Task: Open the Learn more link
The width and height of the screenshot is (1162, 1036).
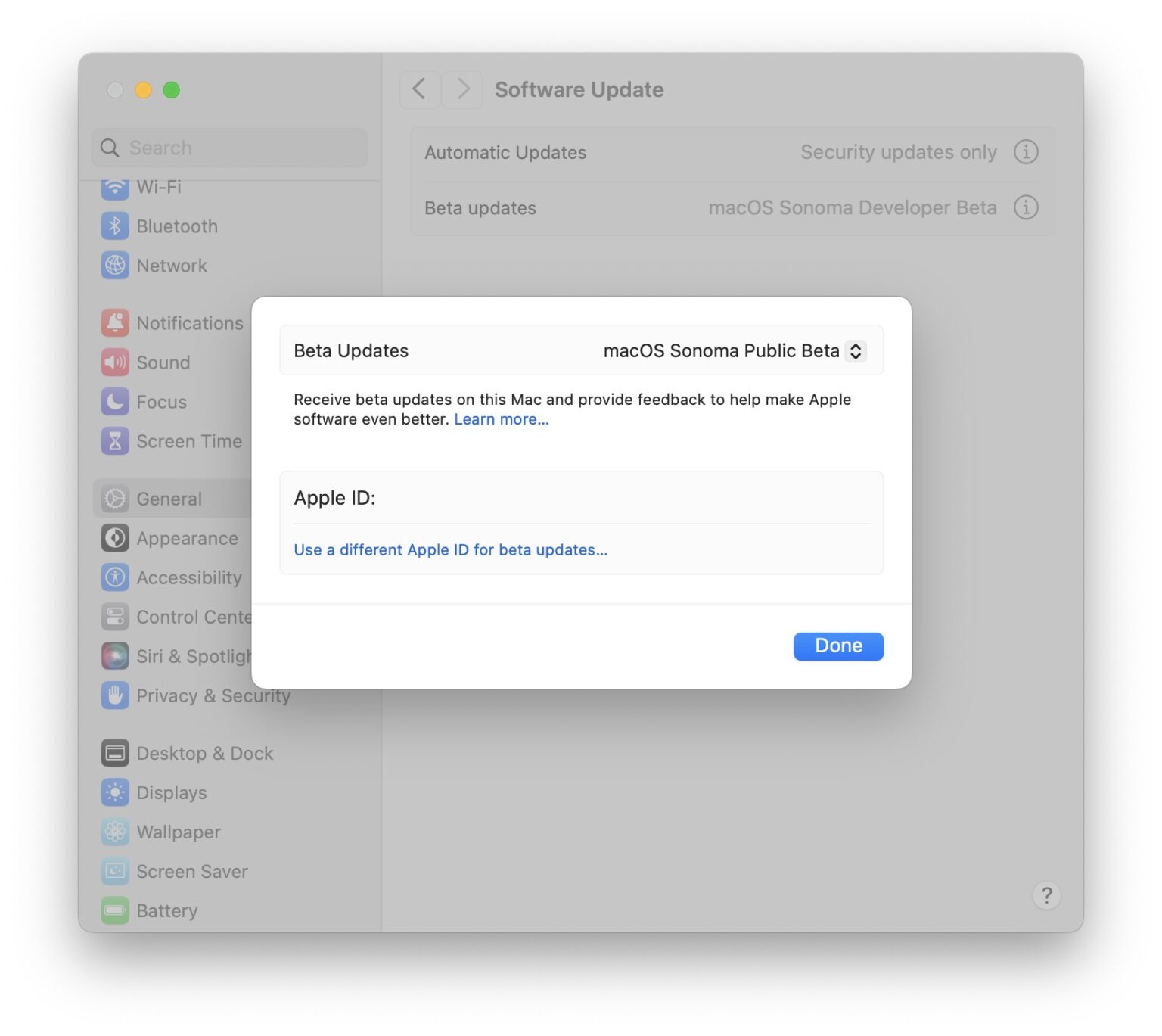Action: (502, 419)
